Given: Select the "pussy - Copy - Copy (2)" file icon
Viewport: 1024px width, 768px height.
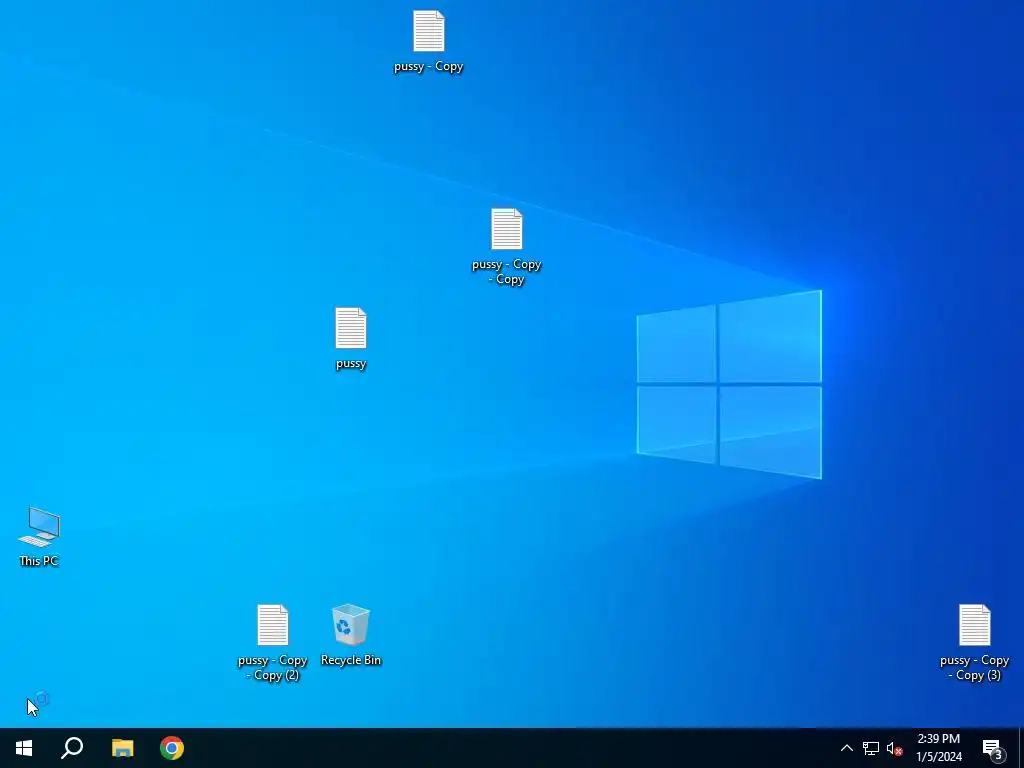Looking at the screenshot, I should coord(273,625).
